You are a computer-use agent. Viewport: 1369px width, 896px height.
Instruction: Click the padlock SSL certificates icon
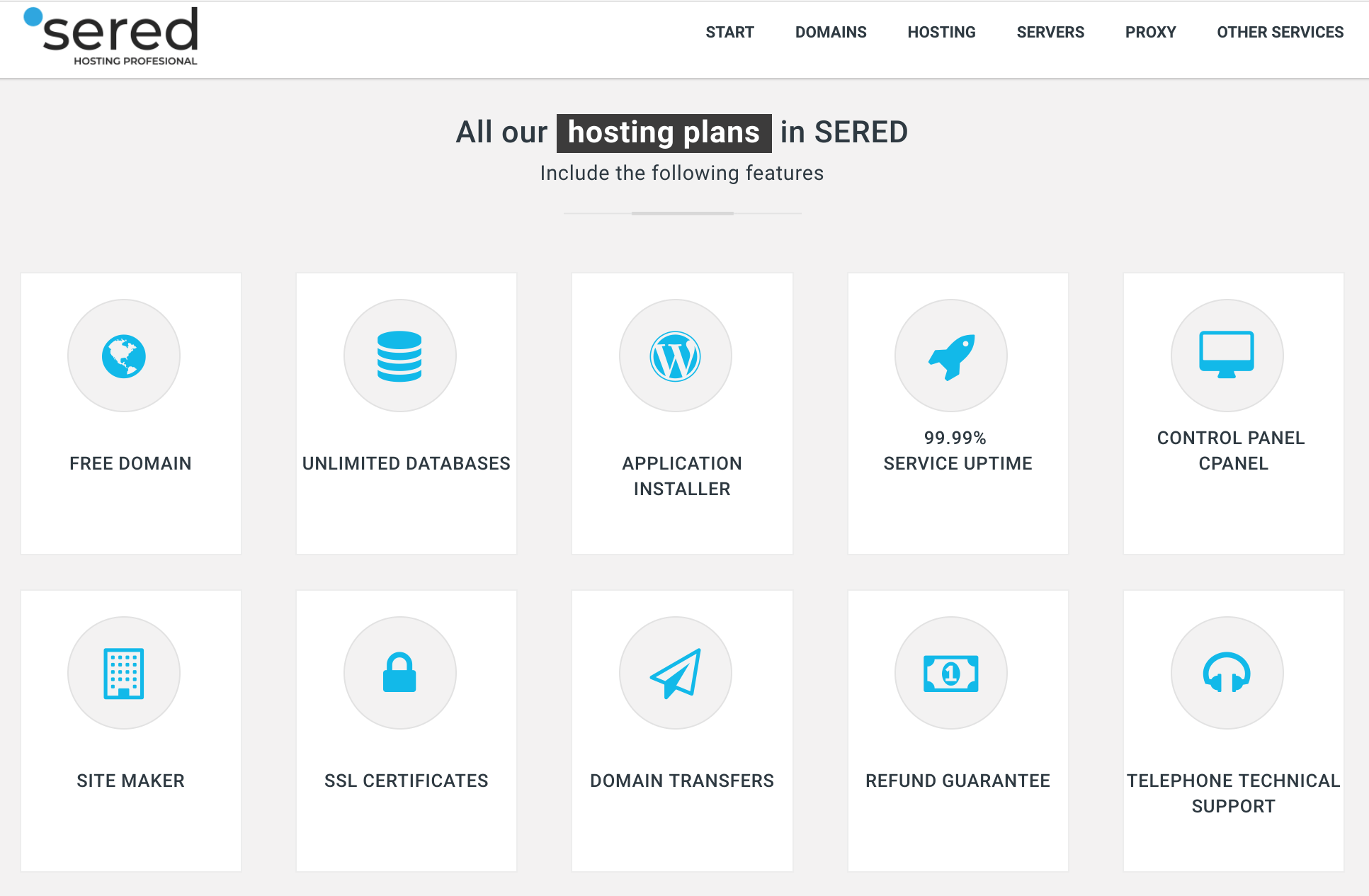coord(399,672)
